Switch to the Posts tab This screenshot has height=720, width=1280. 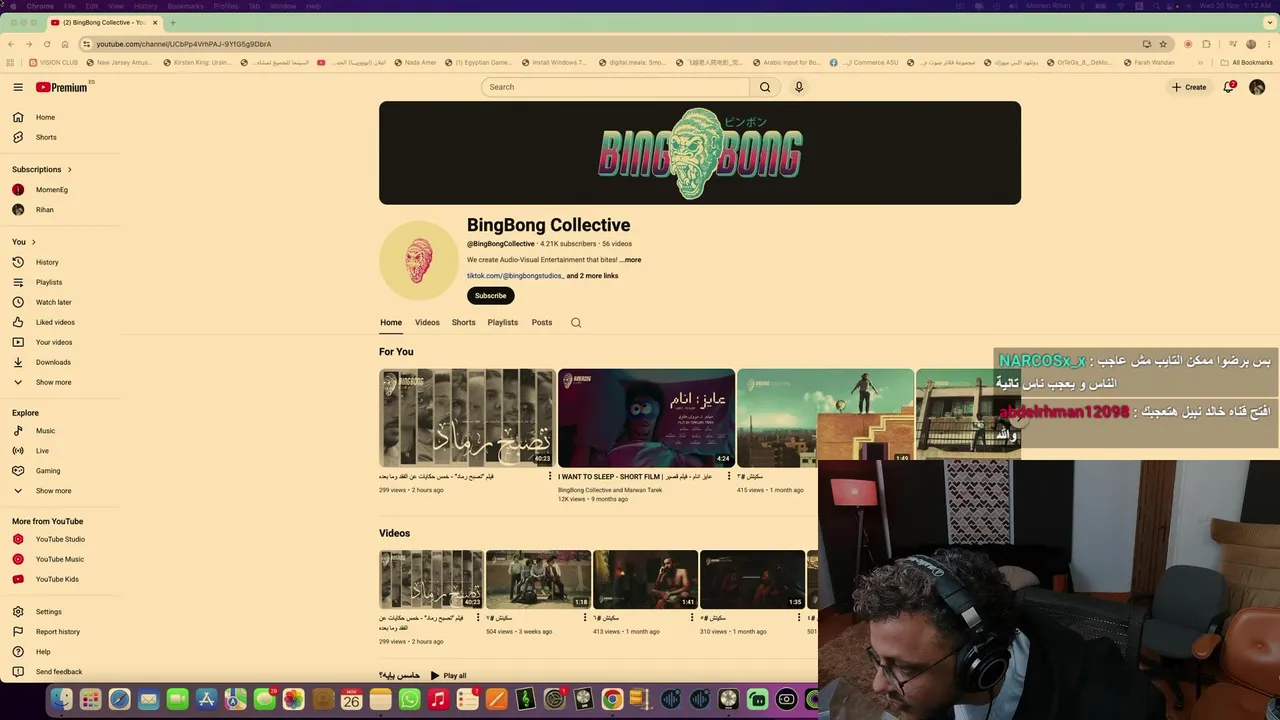(x=542, y=322)
